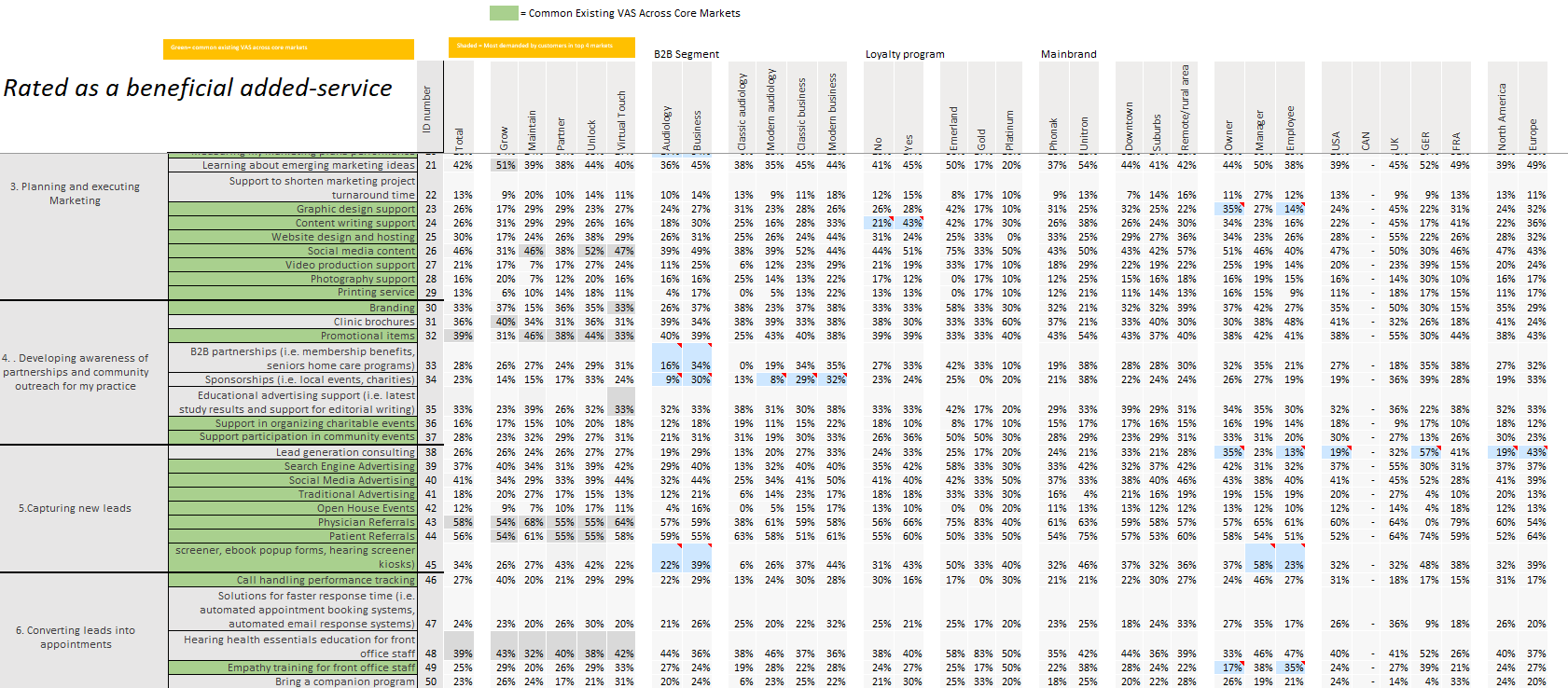Viewport: 1568px width, 688px height.
Task: Select the 'Rated as a beneficial added-service' title
Action: (x=198, y=88)
